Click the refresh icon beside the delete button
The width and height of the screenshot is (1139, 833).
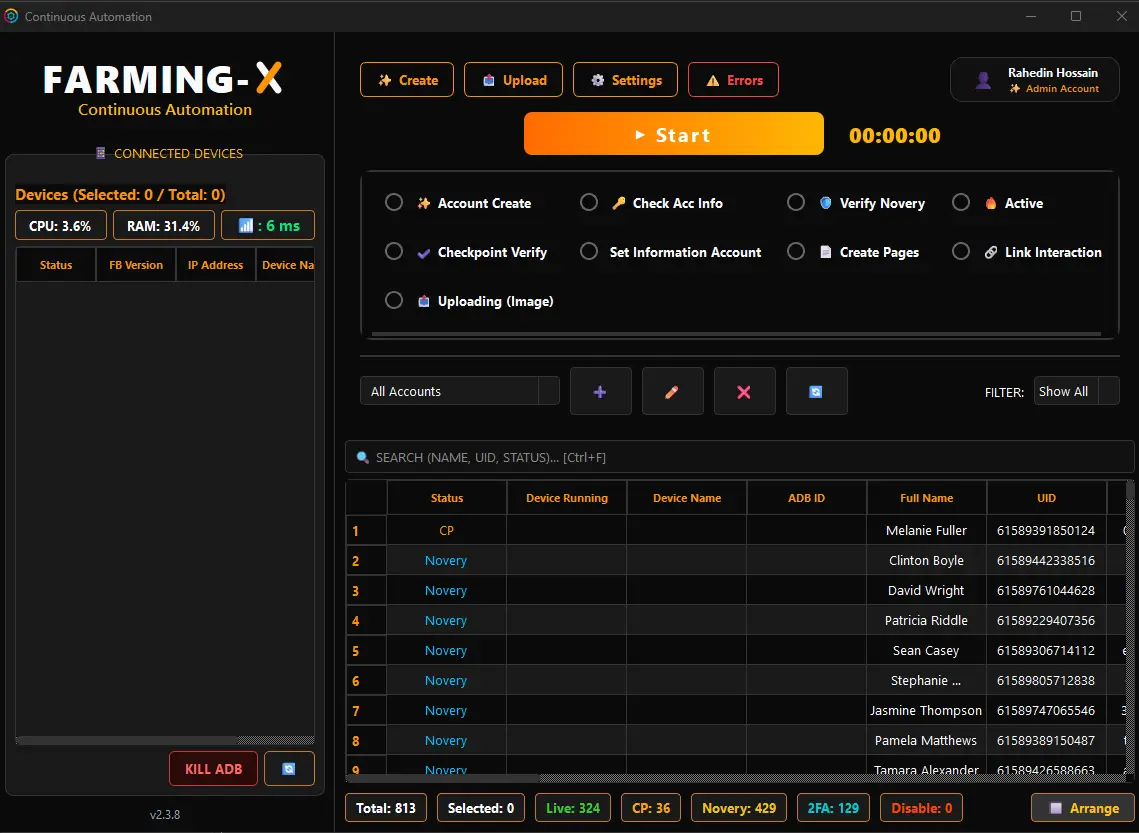tap(816, 391)
